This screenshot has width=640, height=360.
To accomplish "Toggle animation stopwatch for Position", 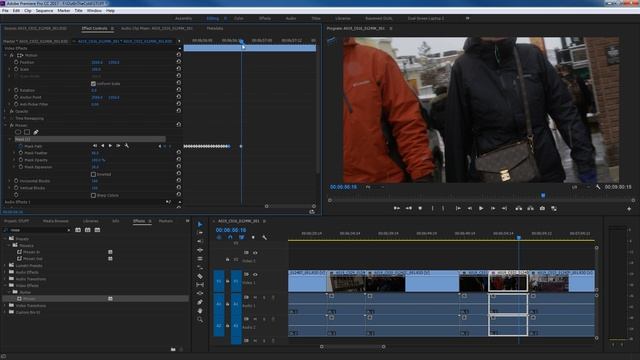I will pyautogui.click(x=16, y=62).
